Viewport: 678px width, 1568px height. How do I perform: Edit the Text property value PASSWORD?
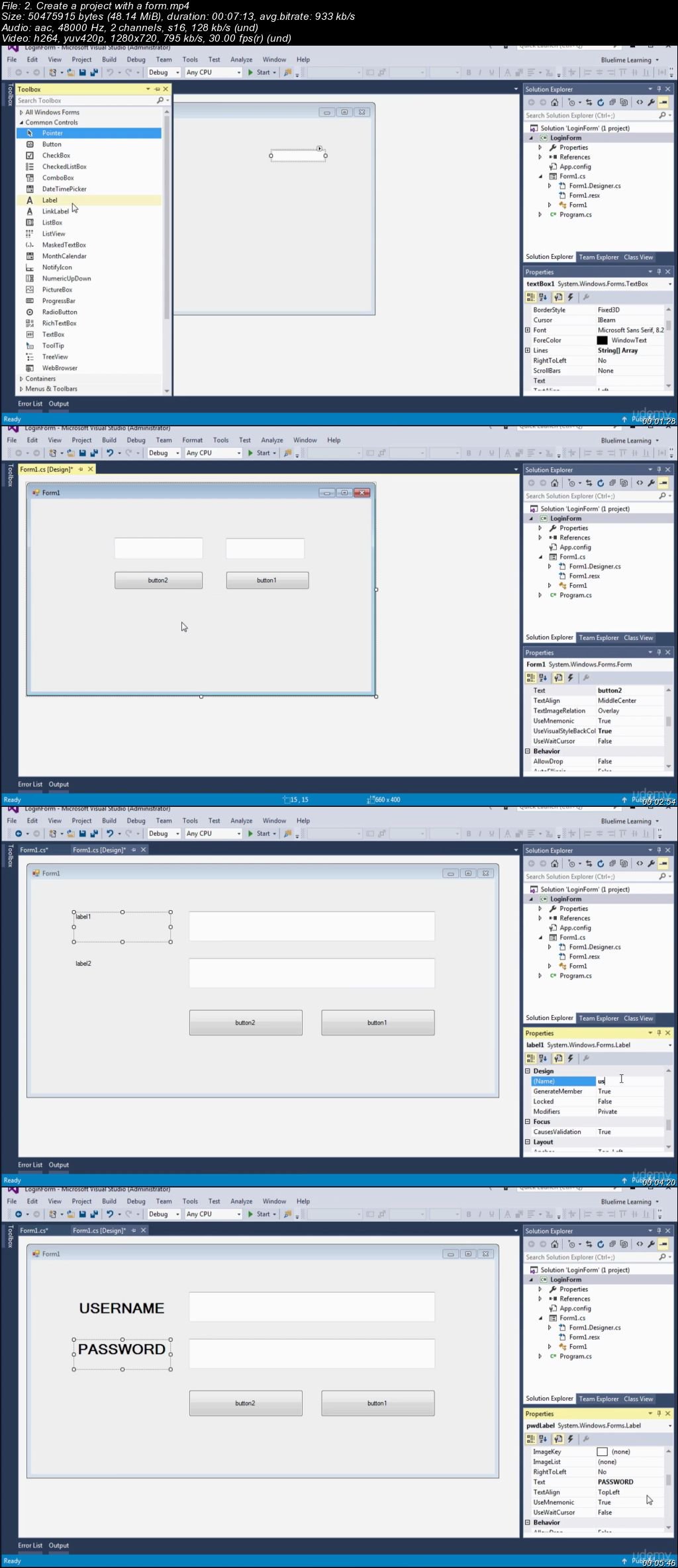pyautogui.click(x=630, y=1483)
